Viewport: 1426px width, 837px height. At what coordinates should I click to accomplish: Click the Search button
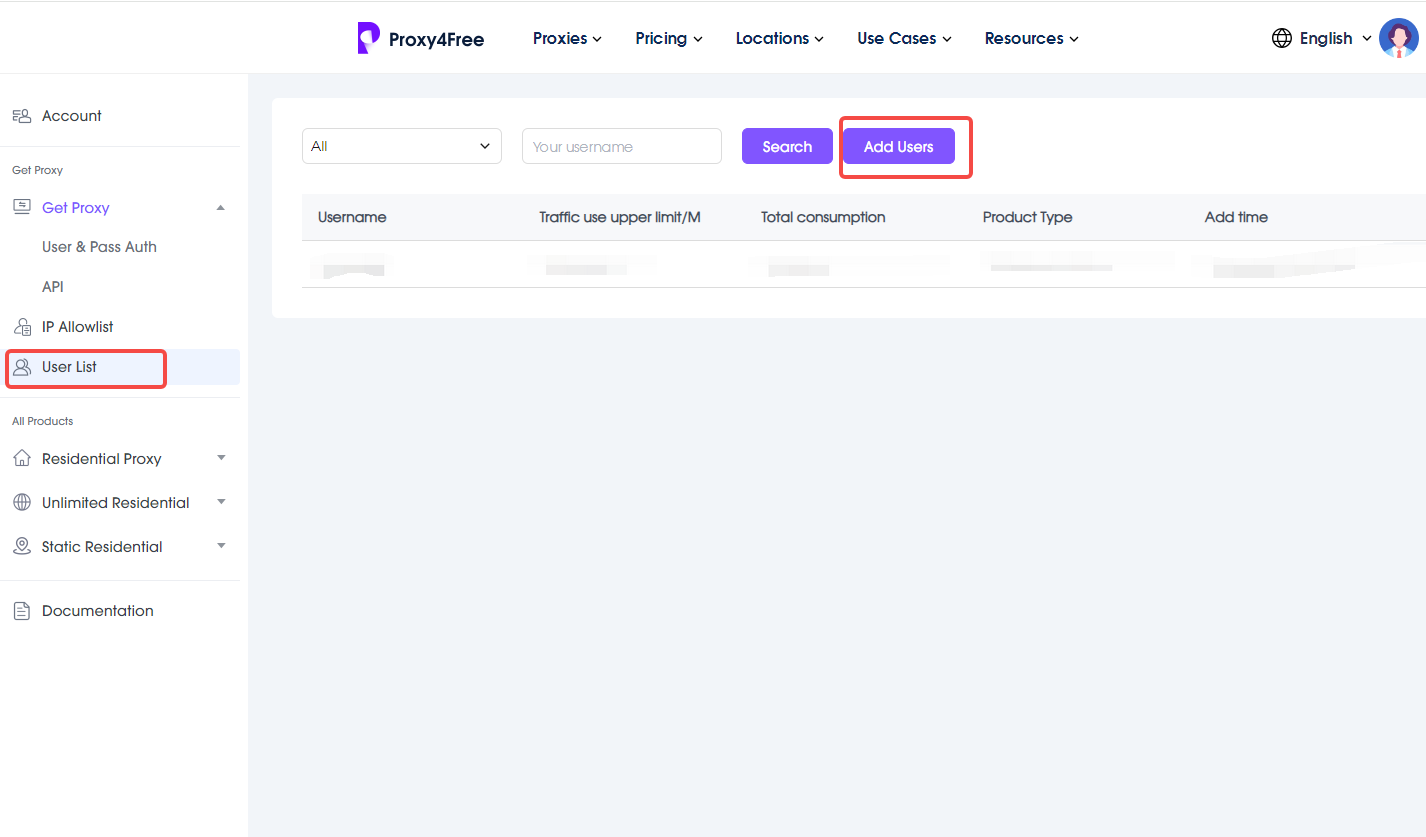(x=787, y=146)
